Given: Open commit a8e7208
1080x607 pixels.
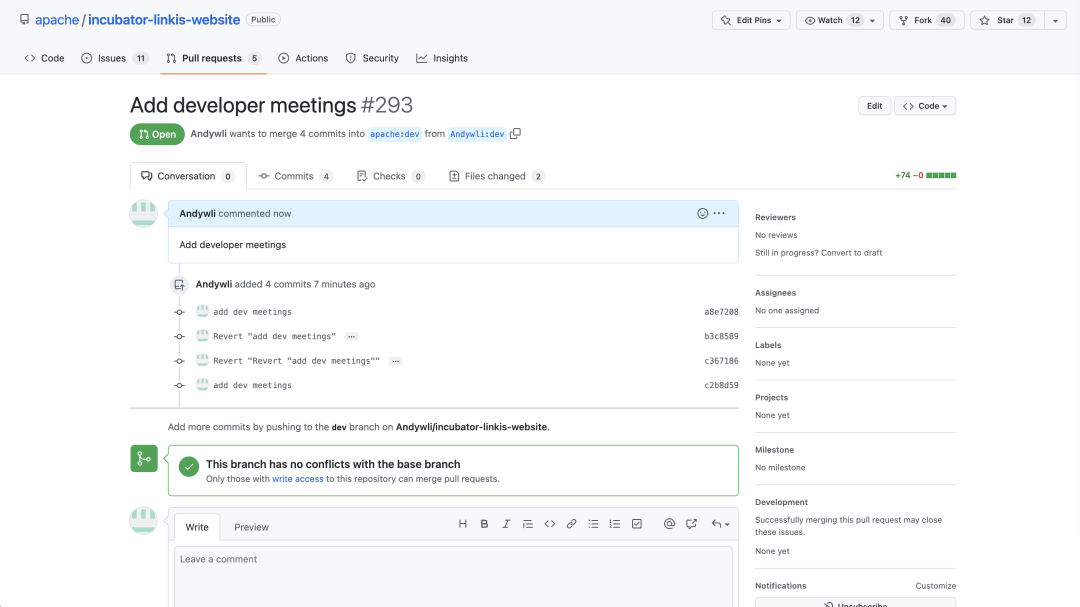Looking at the screenshot, I should click(x=721, y=312).
